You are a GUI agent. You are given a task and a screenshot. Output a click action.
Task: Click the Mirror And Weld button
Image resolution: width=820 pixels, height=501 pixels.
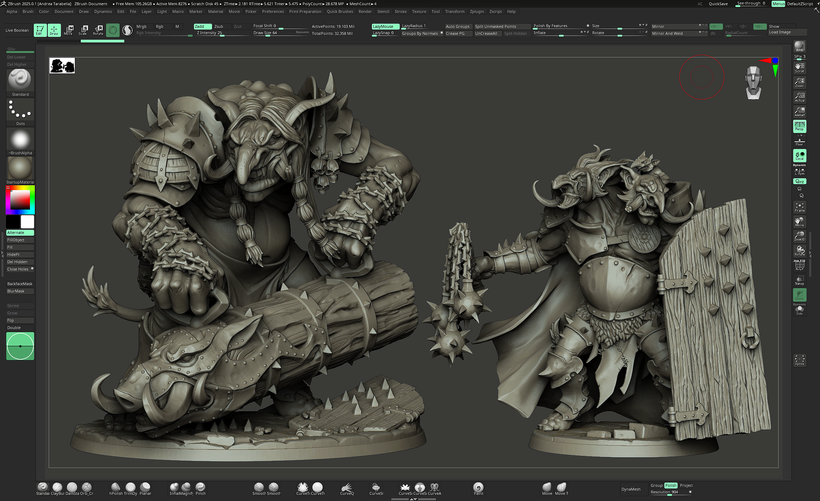point(668,33)
